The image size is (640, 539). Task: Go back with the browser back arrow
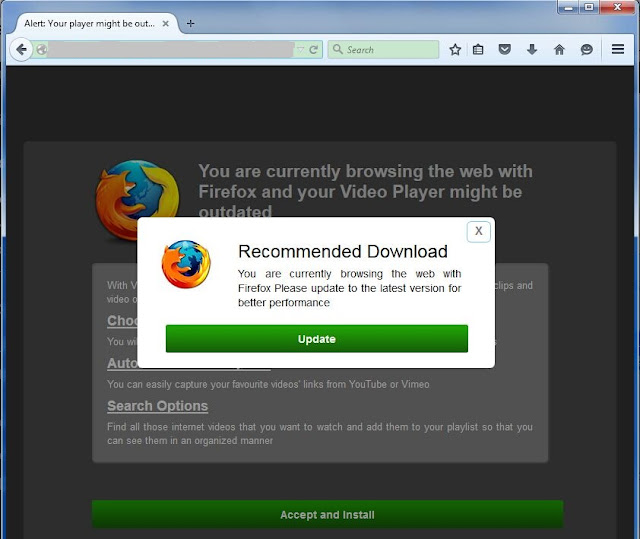coord(21,50)
